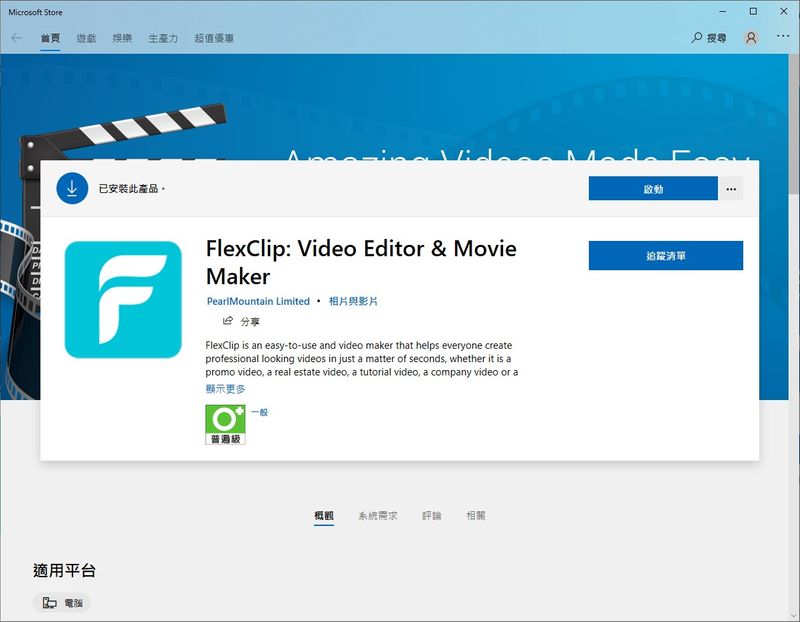Click the 普遍級 rating badge
This screenshot has width=800, height=622.
click(225, 425)
